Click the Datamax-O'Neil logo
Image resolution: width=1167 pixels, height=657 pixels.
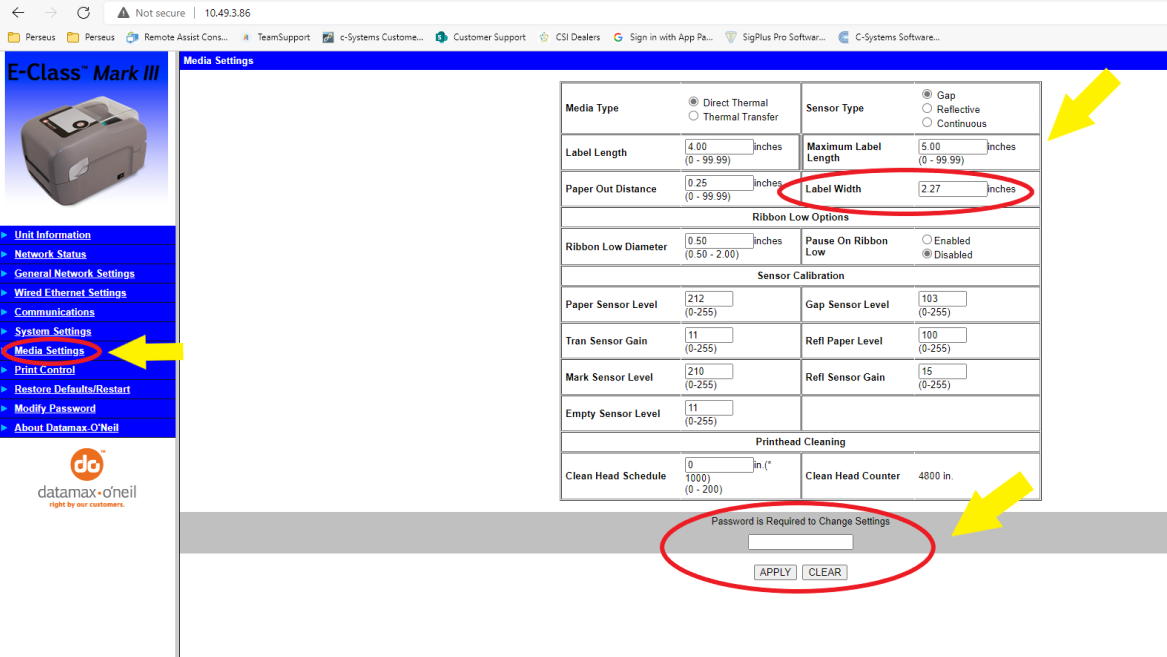[x=87, y=479]
